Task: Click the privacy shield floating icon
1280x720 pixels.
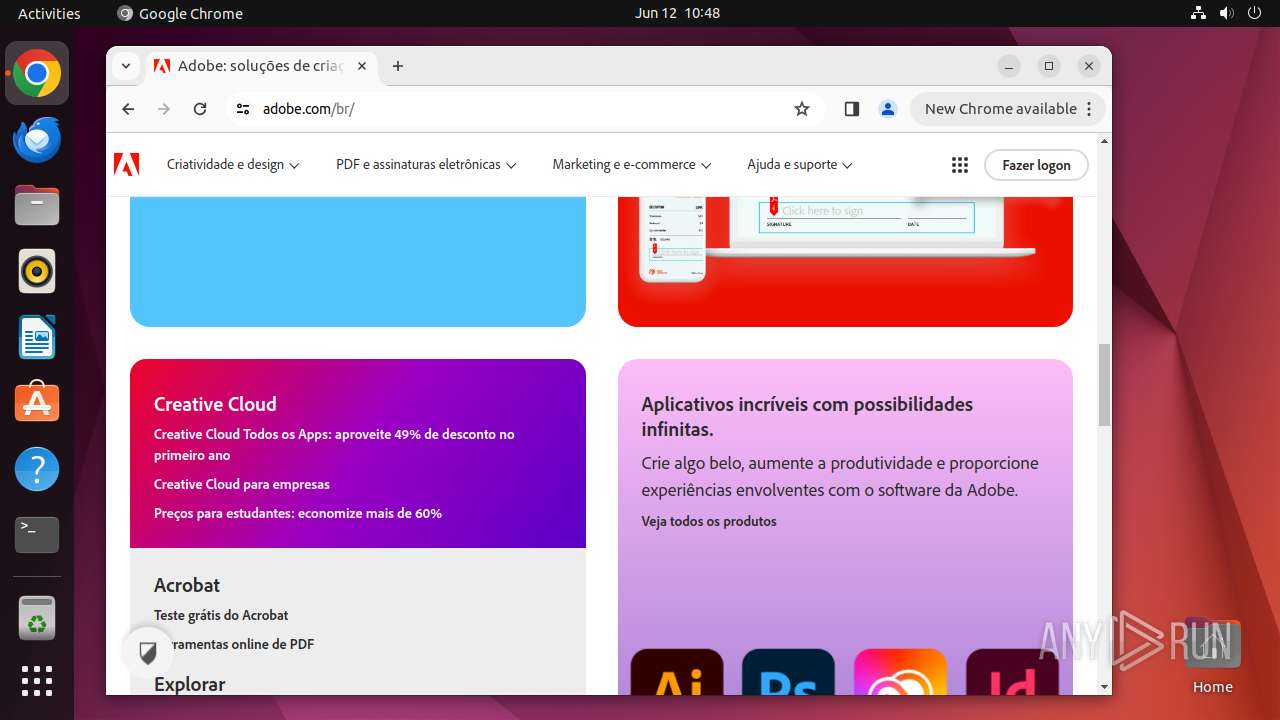Action: [x=148, y=654]
